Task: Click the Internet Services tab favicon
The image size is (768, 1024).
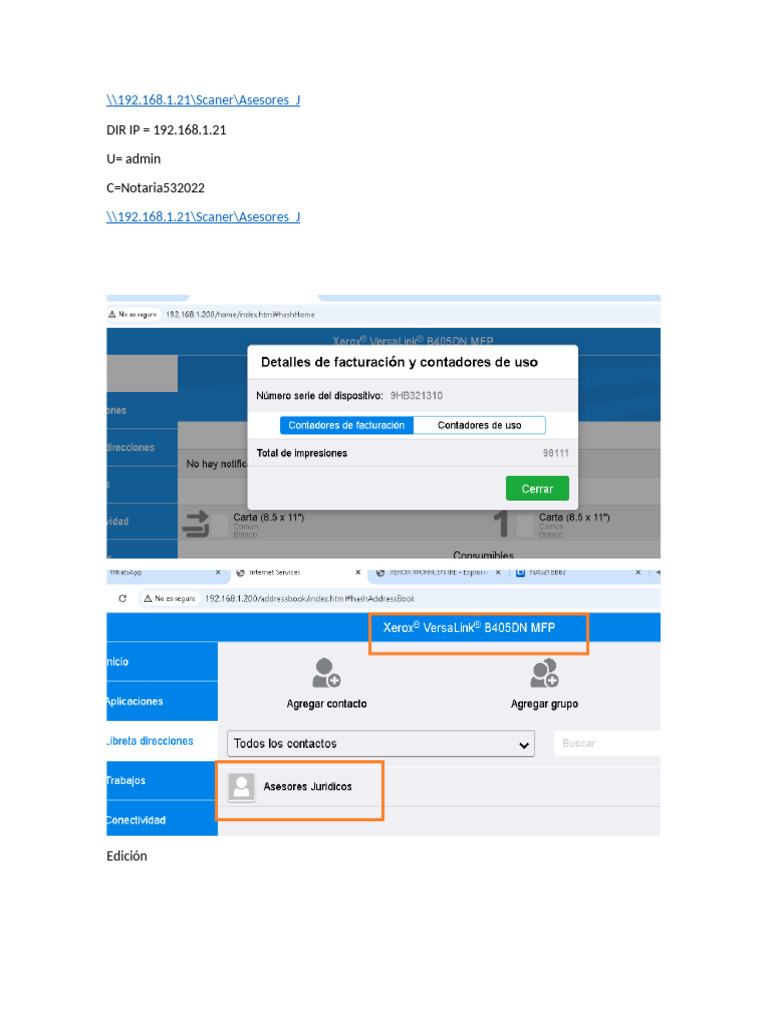Action: [240, 573]
